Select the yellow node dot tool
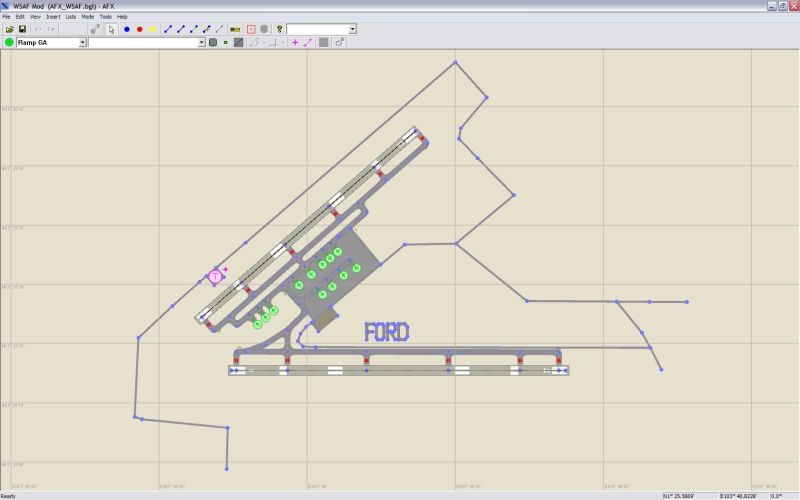 [x=152, y=29]
